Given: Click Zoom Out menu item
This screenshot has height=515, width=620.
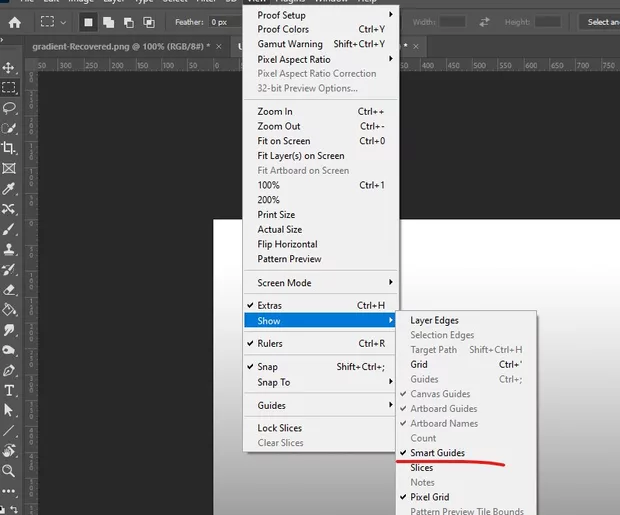Looking at the screenshot, I should (x=320, y=126).
